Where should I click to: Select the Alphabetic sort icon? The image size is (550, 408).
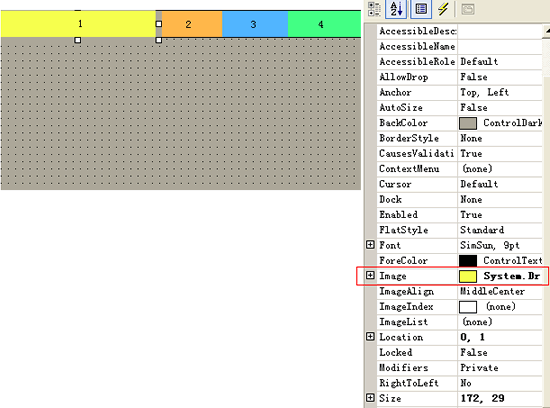point(396,9)
